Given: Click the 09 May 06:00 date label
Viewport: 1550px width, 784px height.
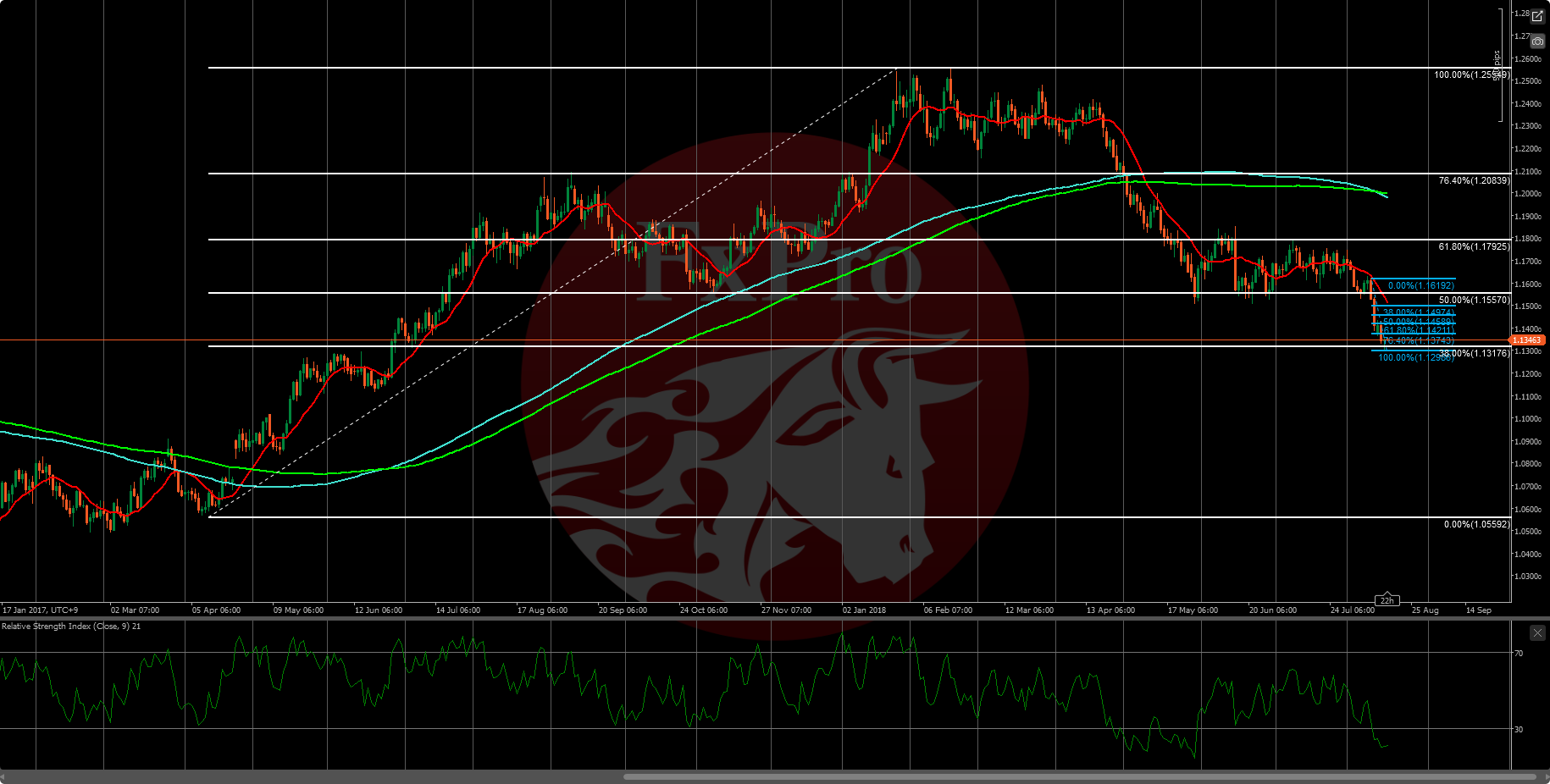Looking at the screenshot, I should [298, 610].
